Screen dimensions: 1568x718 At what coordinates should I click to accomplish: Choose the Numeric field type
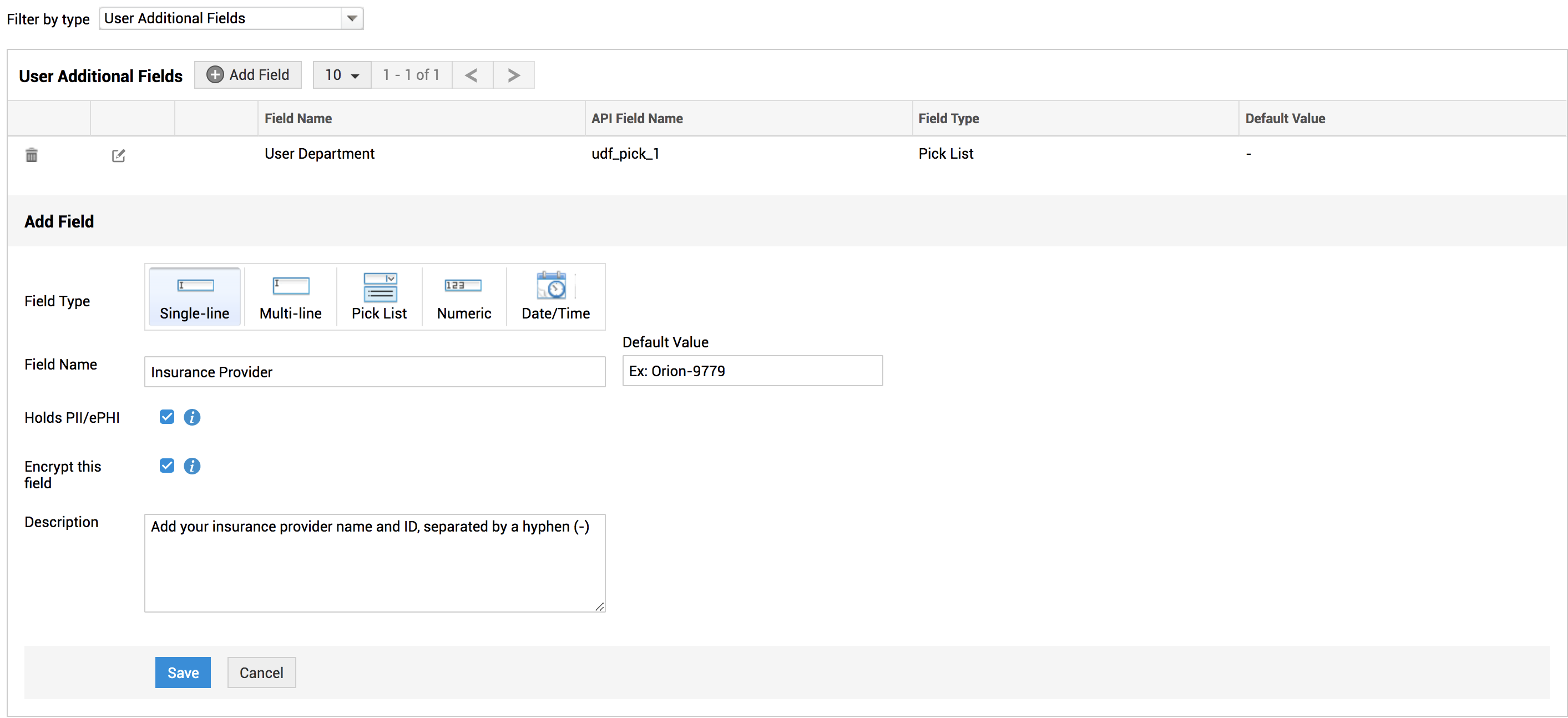pos(464,297)
